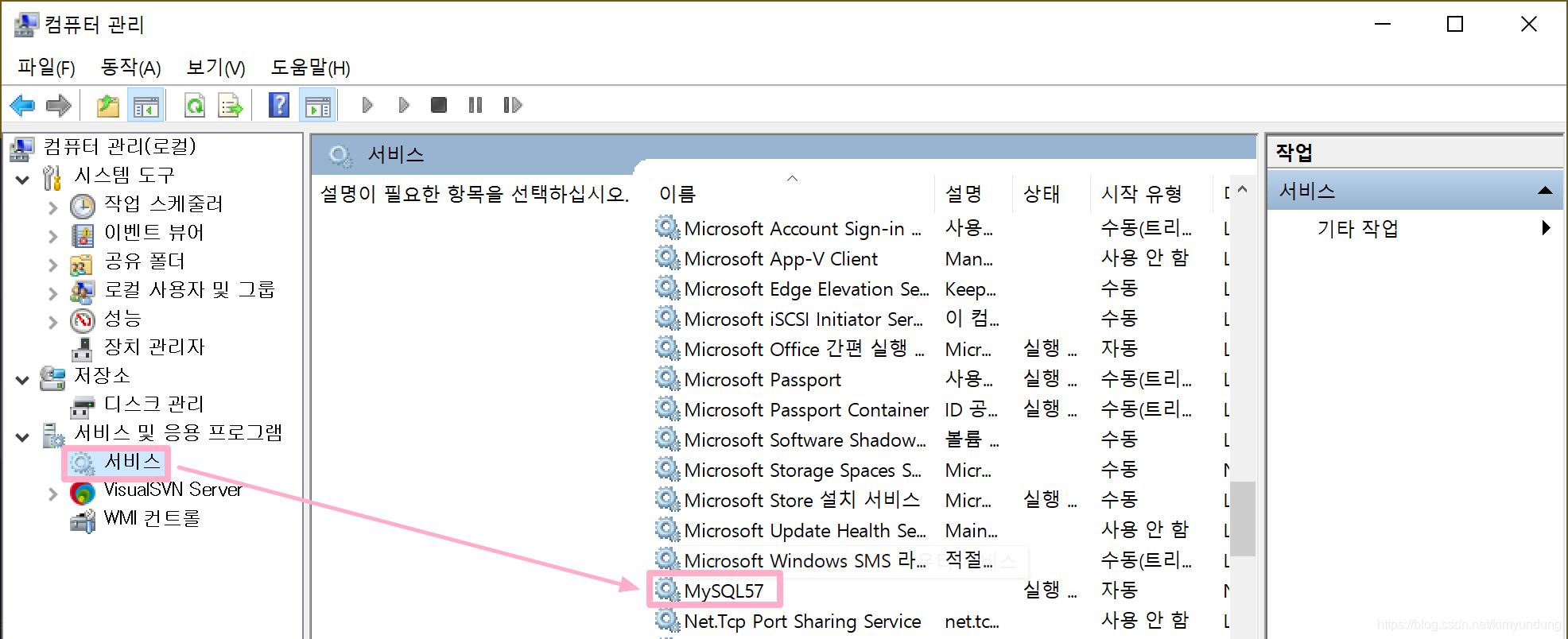Click the Stop Service square icon
This screenshot has height=639, width=1568.
tap(439, 105)
